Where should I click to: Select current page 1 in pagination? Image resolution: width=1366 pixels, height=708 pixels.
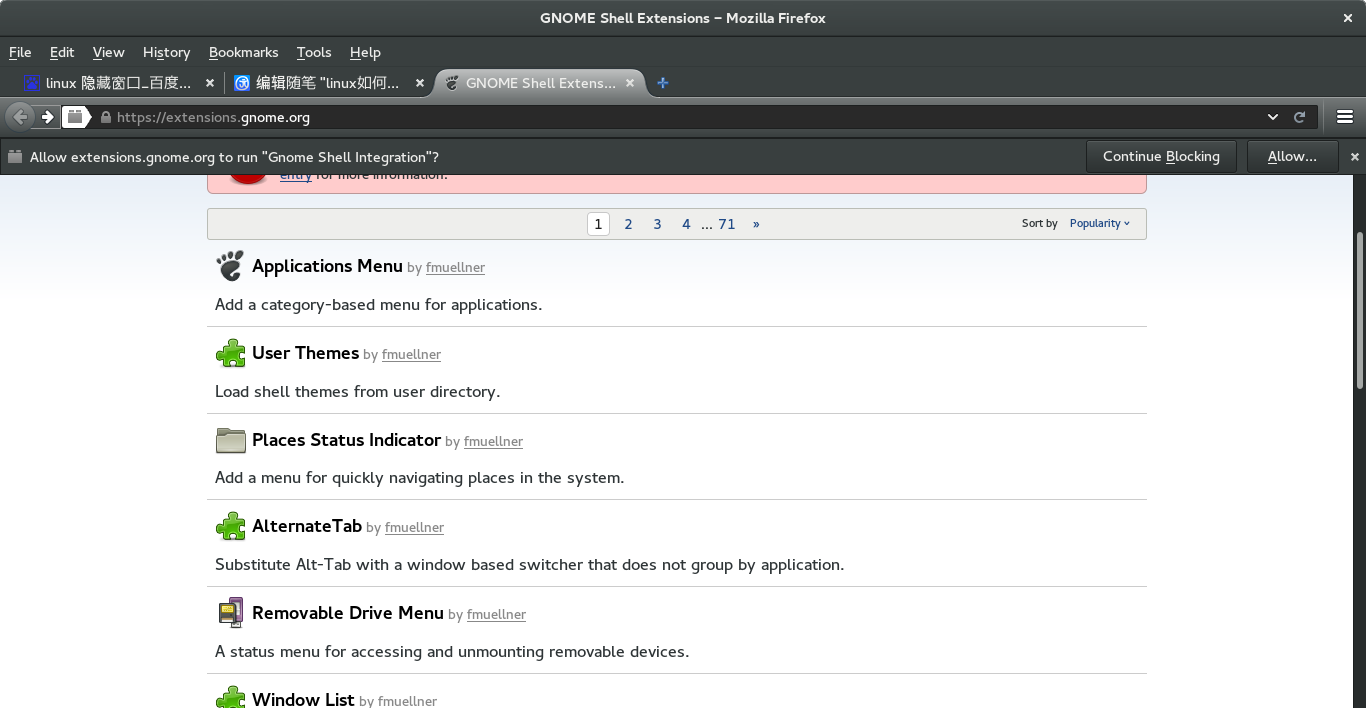click(598, 224)
